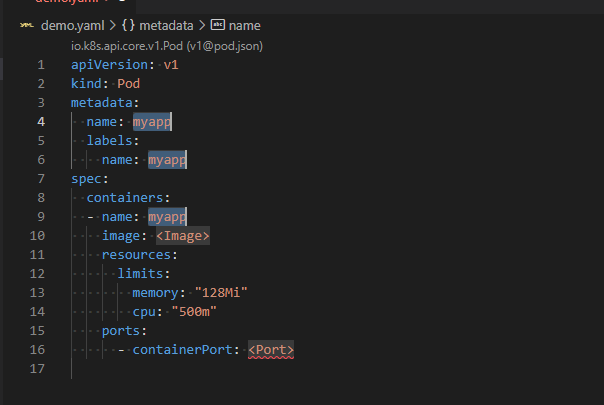
Task: Click the cpu key on line 14
Action: coord(144,312)
